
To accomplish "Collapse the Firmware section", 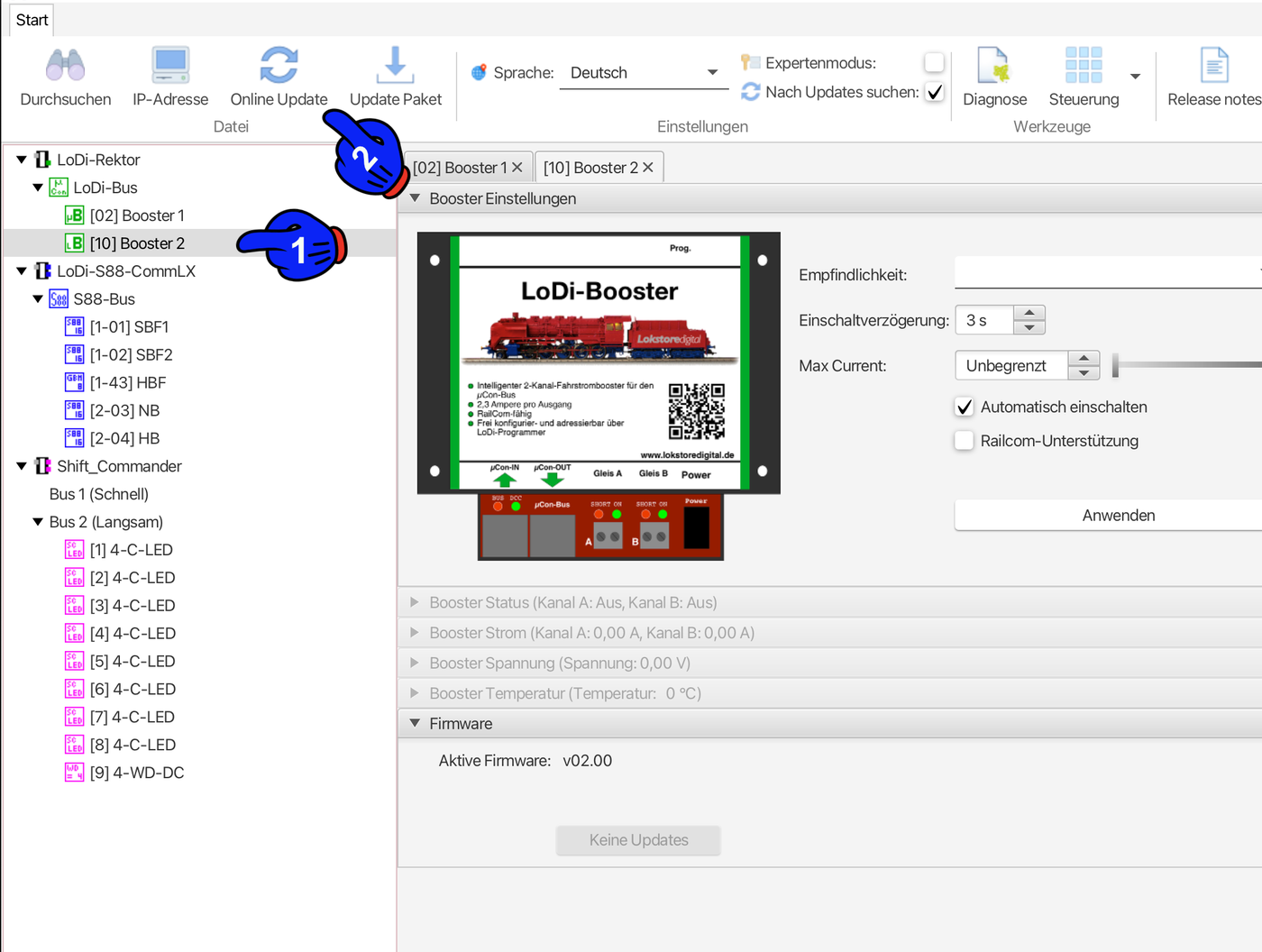I will coord(415,723).
